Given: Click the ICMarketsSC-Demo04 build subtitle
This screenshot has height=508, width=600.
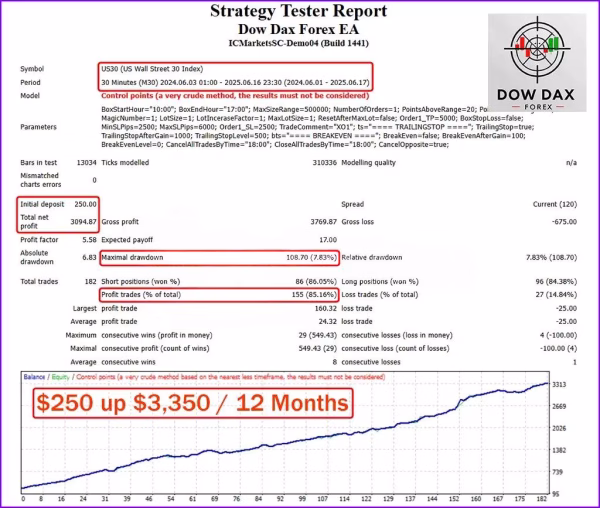Looking at the screenshot, I should tap(298, 43).
